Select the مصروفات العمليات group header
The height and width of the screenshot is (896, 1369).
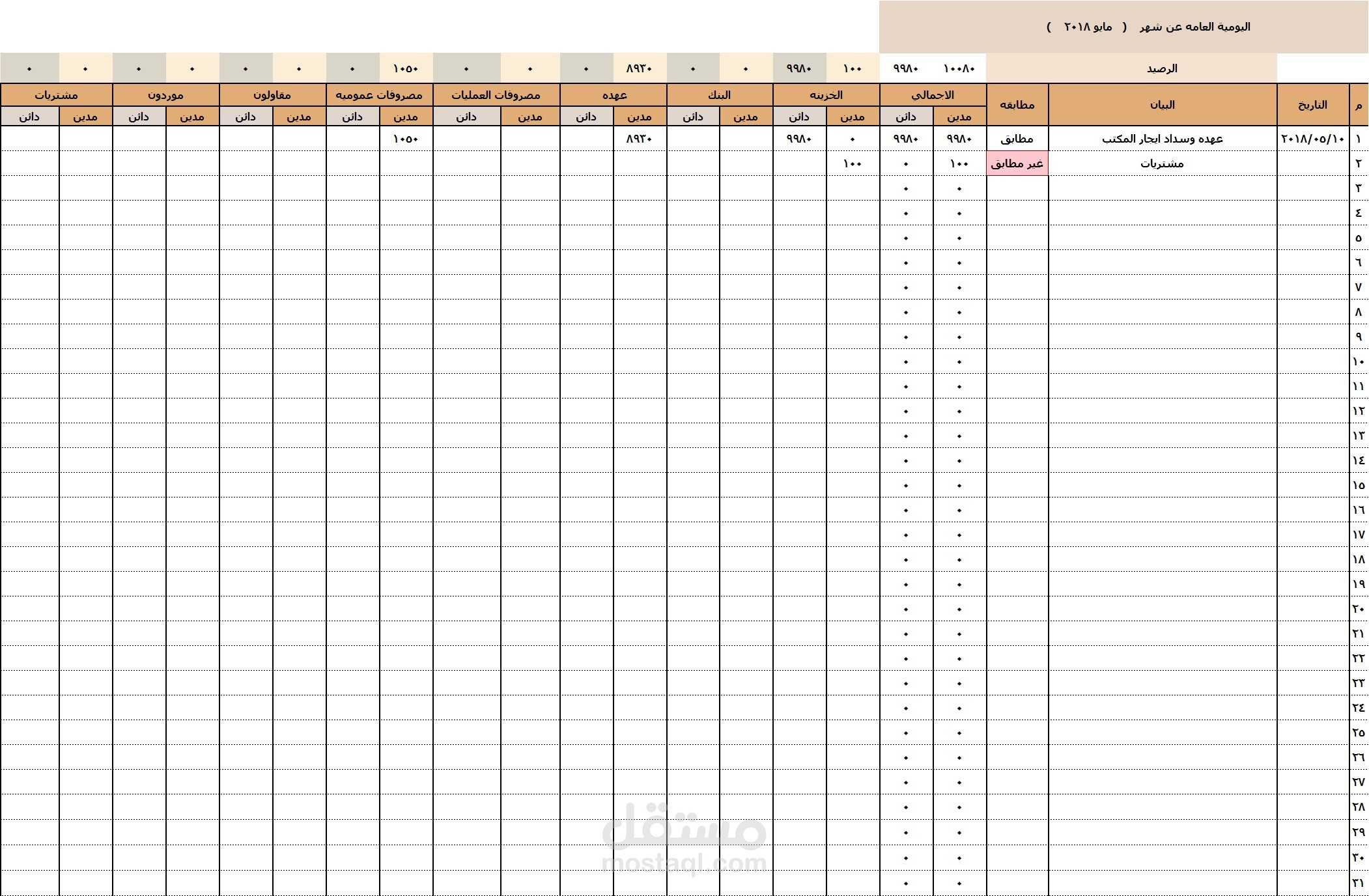(x=496, y=95)
